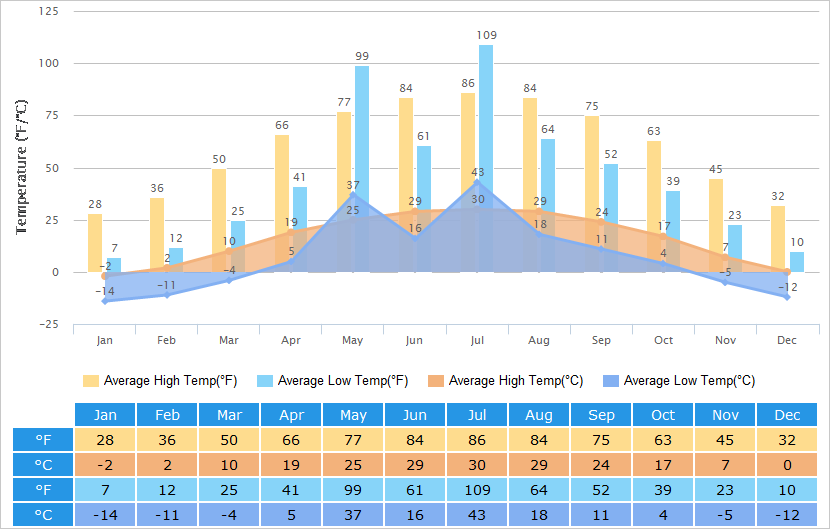Click the Aug light-blue bar labeled 64

pyautogui.click(x=548, y=205)
